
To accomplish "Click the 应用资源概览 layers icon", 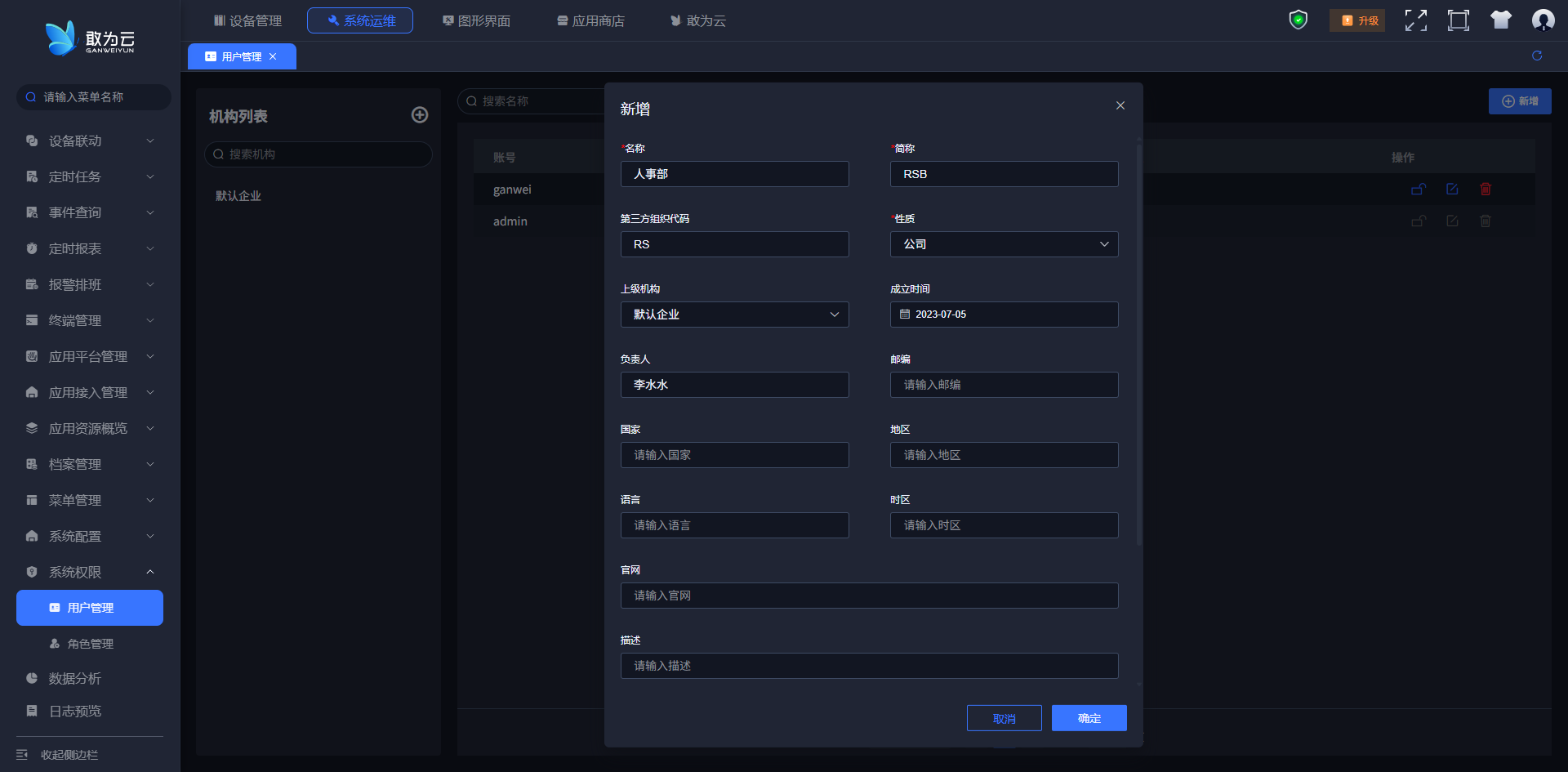I will pos(32,428).
